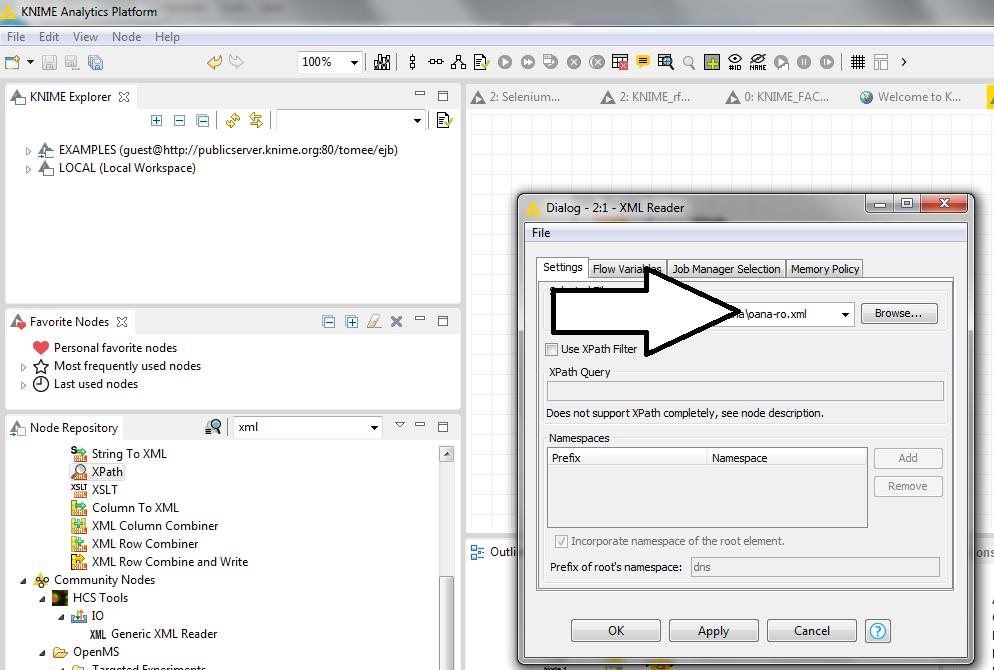This screenshot has width=994, height=670.
Task: Open the File menu in main menu bar
Action: click(16, 37)
